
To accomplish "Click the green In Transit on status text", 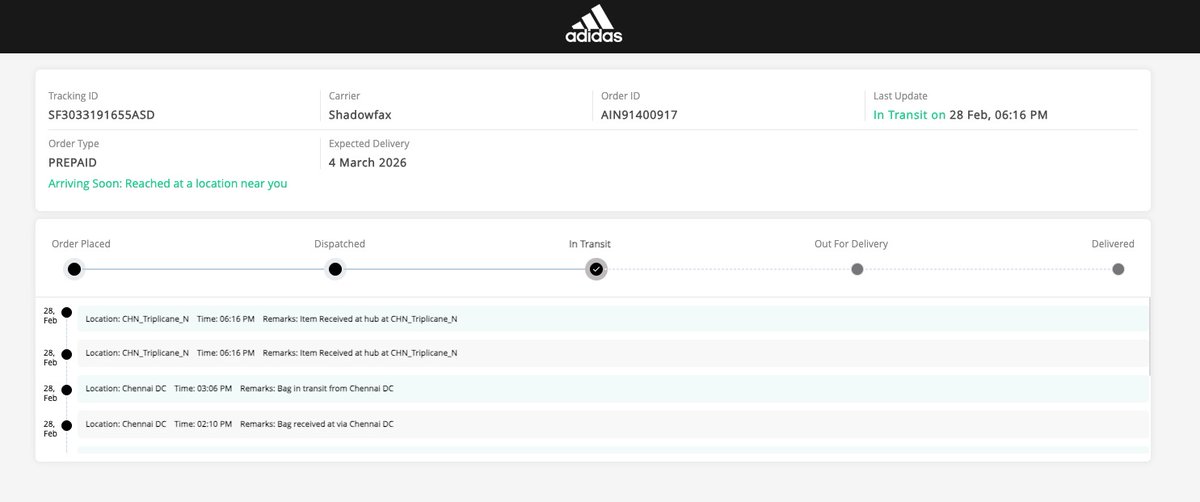I will click(909, 114).
